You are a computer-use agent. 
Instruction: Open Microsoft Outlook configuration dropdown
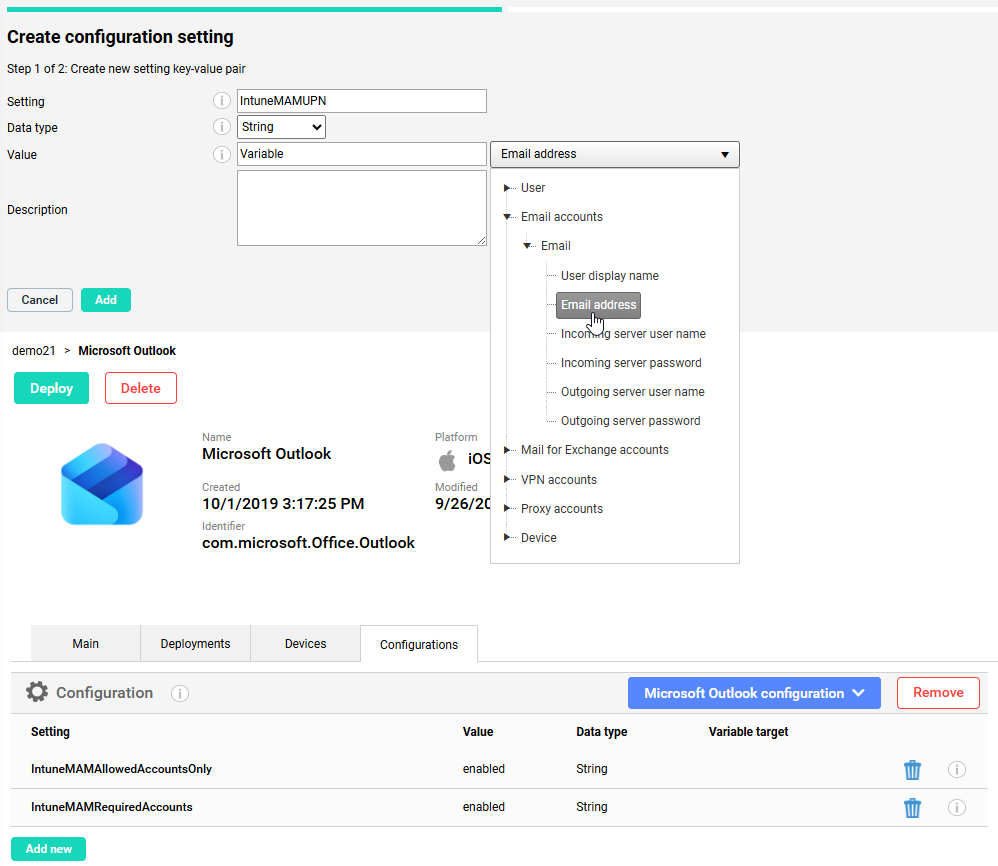[754, 693]
